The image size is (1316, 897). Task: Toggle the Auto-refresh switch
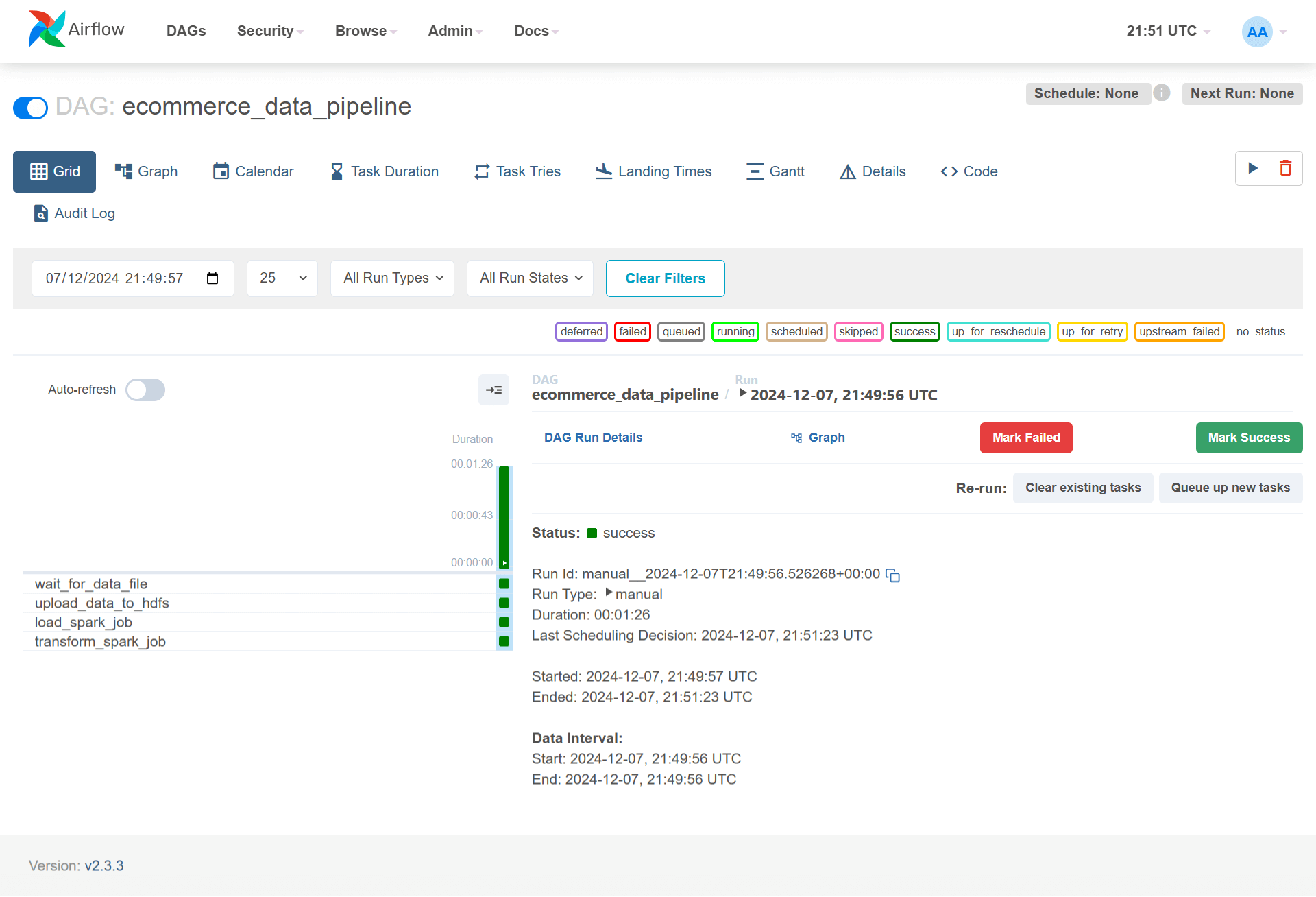(146, 389)
